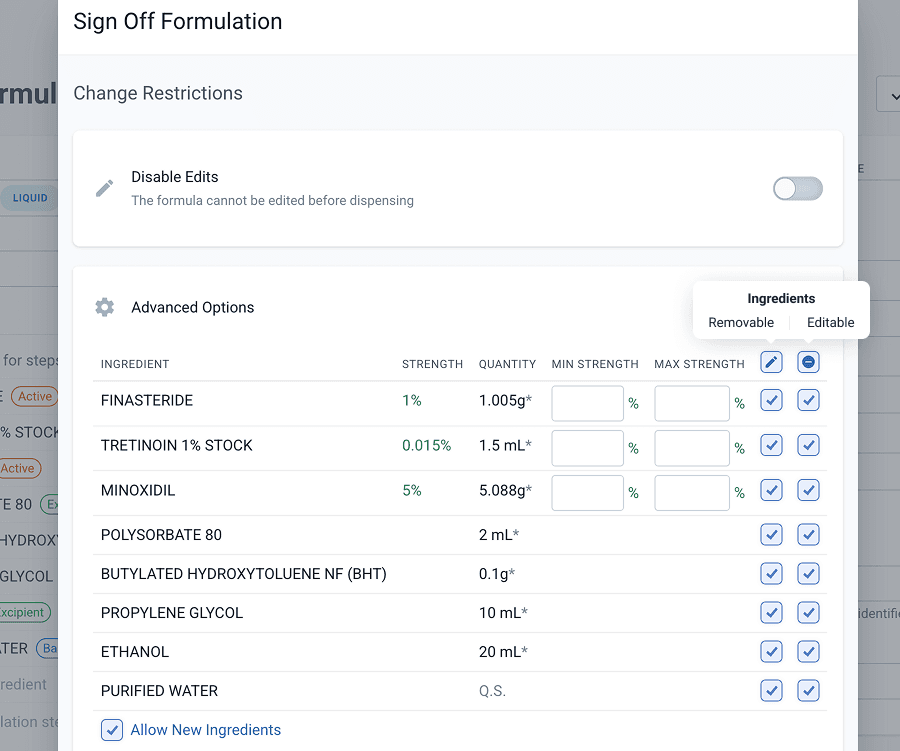Toggle PROPYLENE GLYCOL pencil-column checkbox
The height and width of the screenshot is (751, 900).
771,613
